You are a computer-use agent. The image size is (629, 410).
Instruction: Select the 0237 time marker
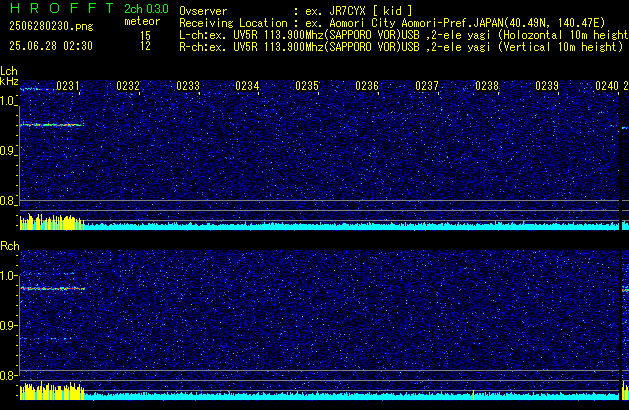pyautogui.click(x=427, y=86)
